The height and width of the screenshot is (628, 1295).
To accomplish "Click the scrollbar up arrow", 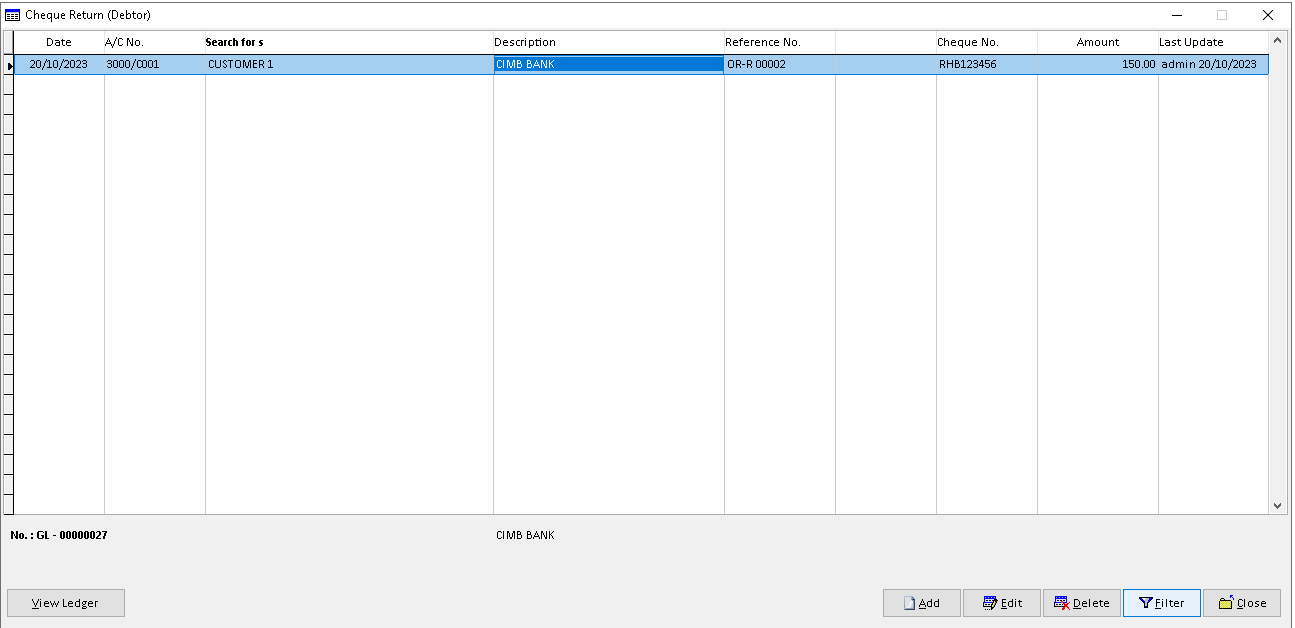I will pos(1278,40).
